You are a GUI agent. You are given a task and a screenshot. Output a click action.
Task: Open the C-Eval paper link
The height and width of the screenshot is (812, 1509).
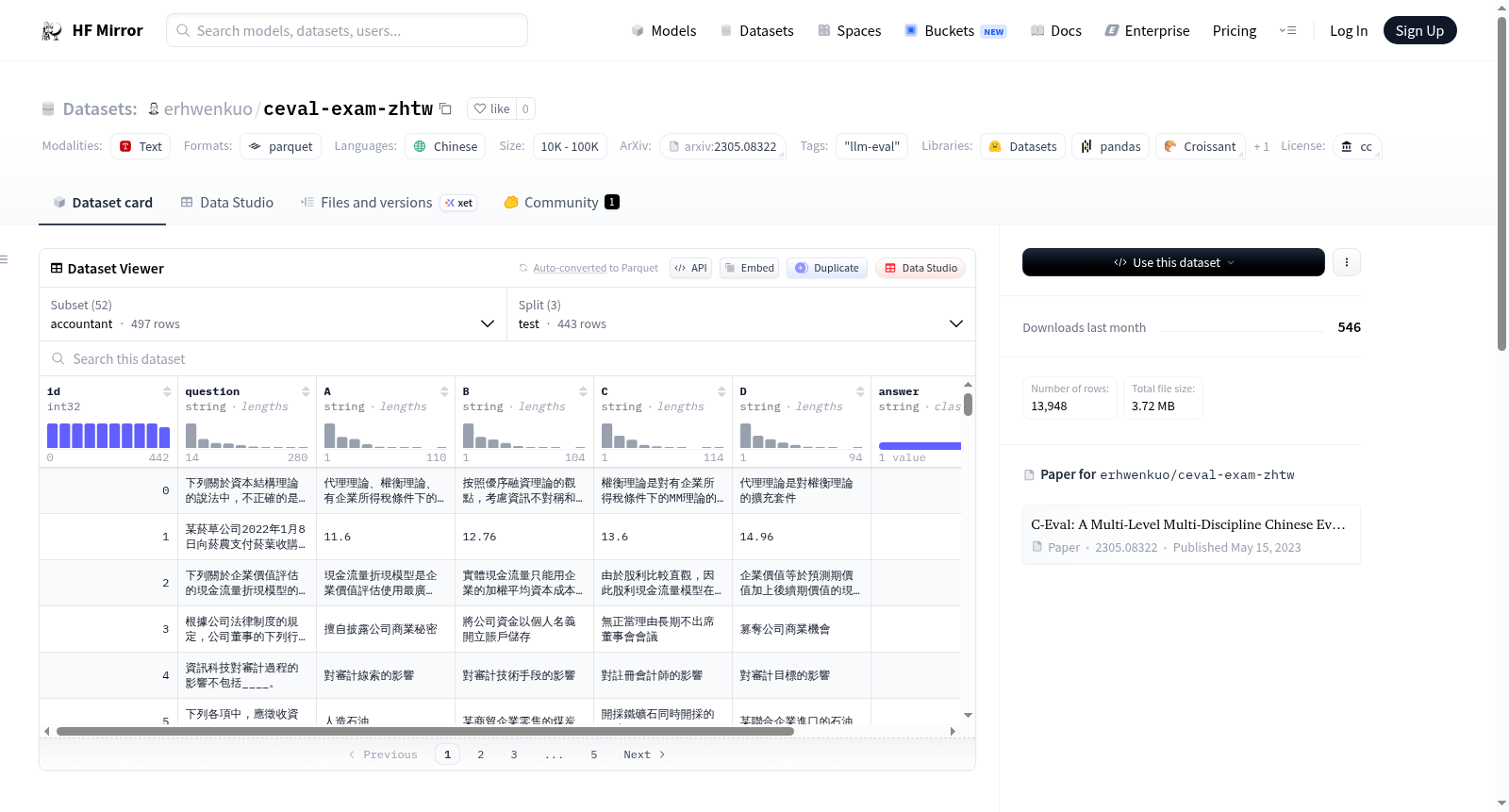tap(1191, 535)
